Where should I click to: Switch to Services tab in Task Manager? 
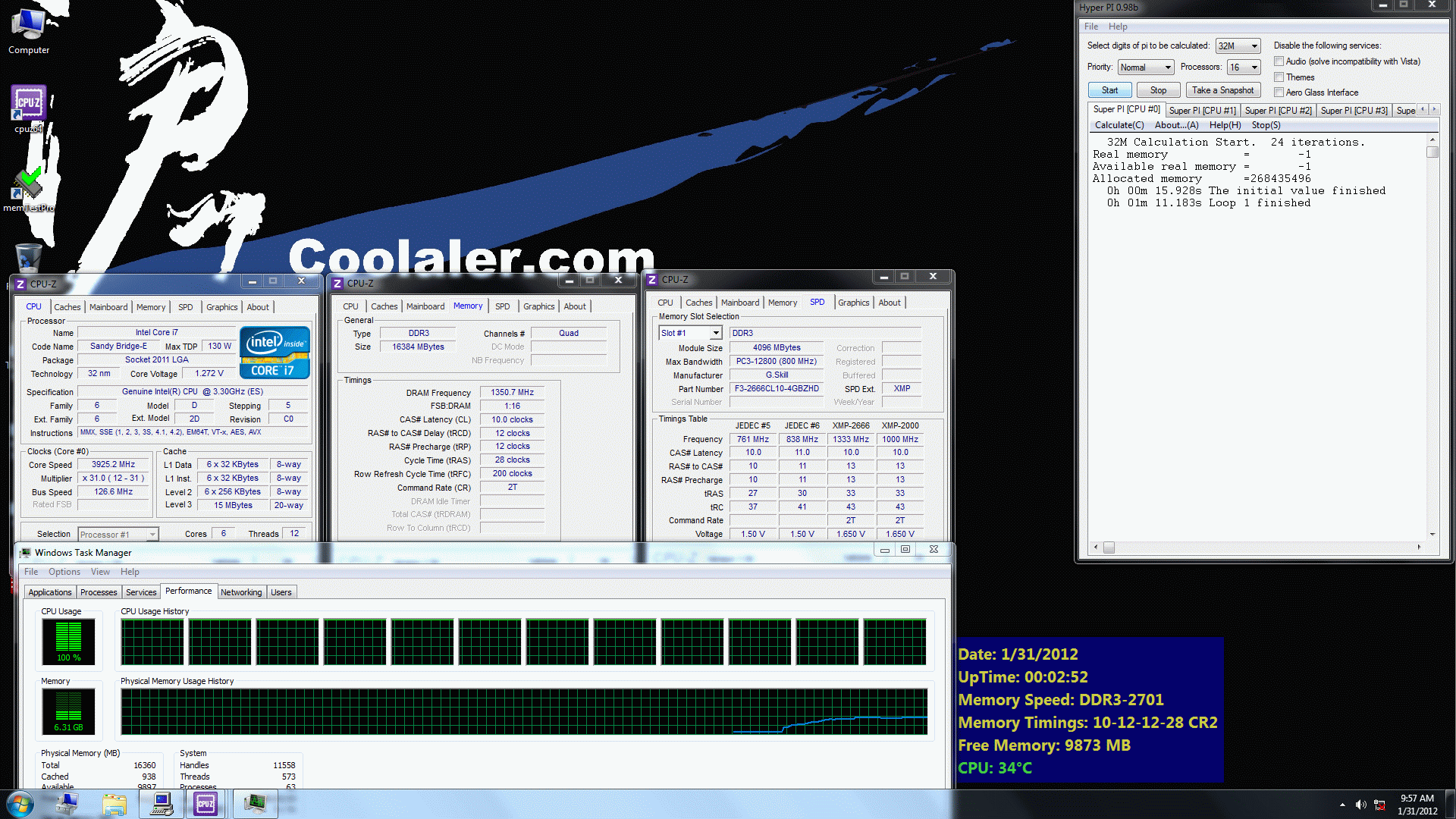click(x=141, y=592)
